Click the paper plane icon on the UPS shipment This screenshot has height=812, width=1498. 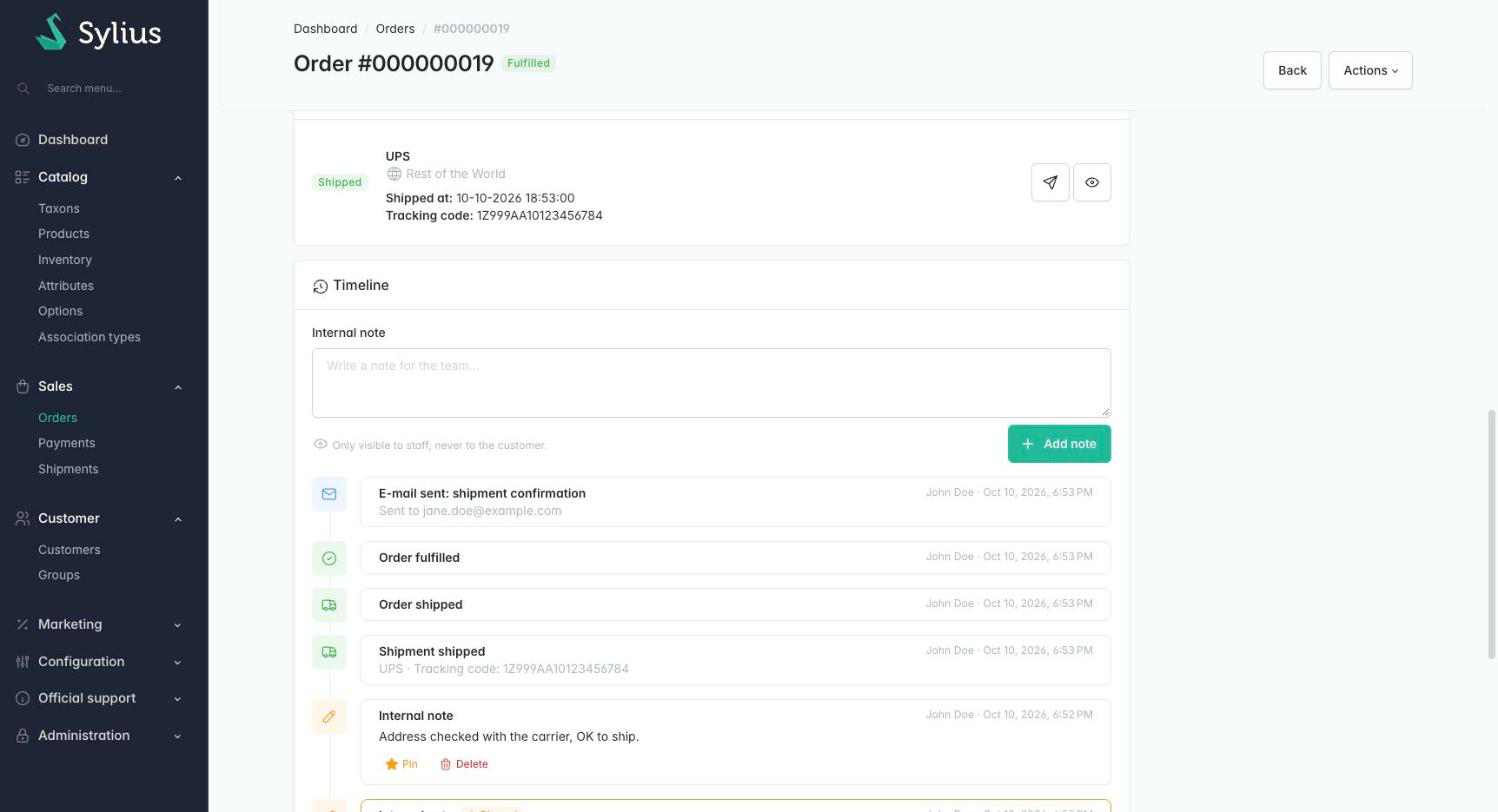[x=1050, y=183]
